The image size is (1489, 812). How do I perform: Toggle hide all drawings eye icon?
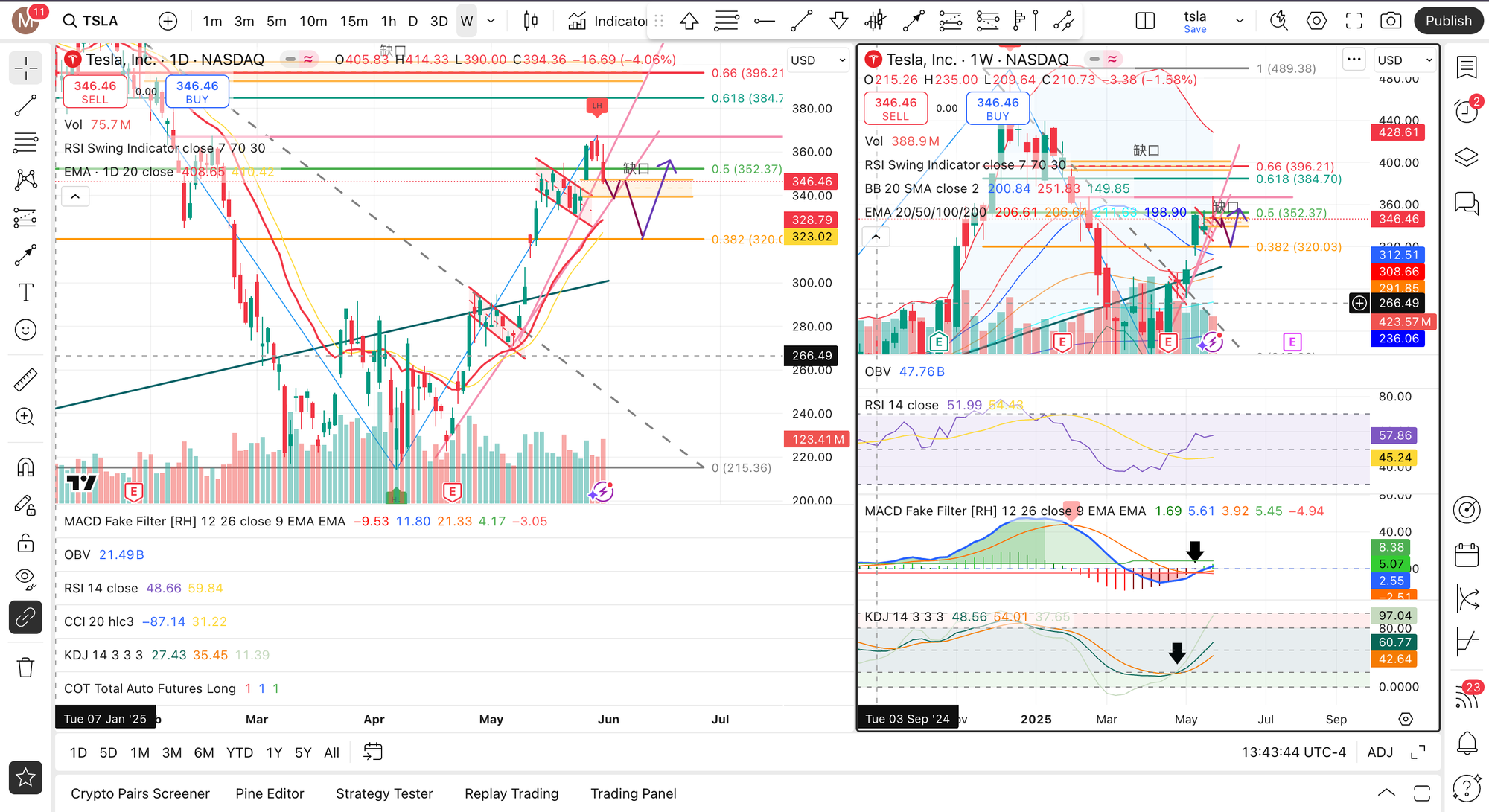[x=25, y=578]
